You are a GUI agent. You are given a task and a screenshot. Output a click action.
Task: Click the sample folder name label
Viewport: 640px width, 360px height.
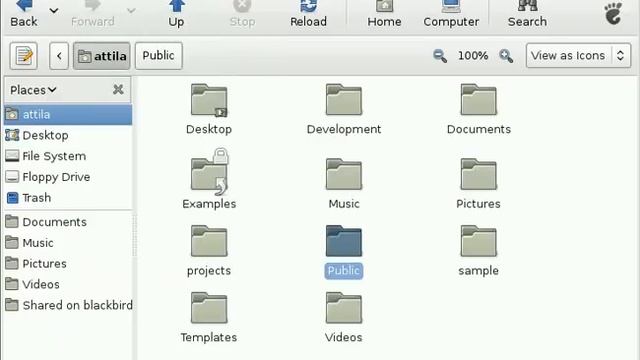[478, 271]
